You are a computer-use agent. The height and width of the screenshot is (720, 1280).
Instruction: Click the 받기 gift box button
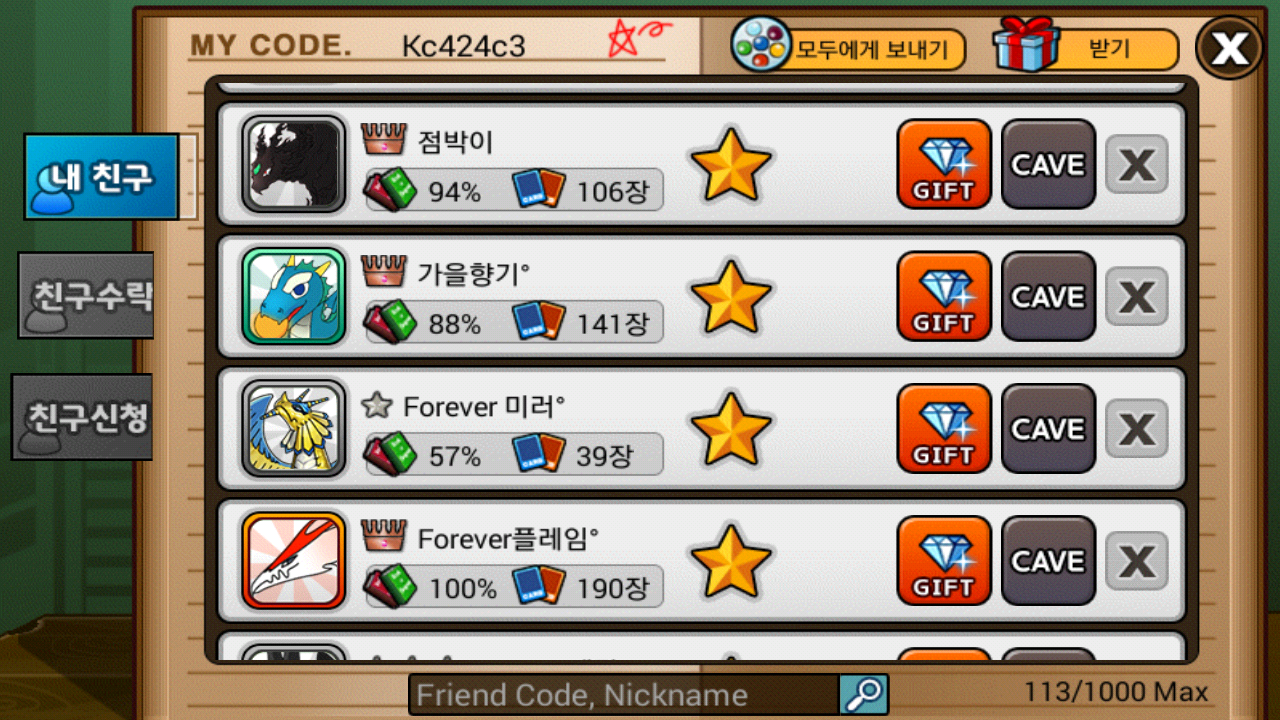[x=1087, y=47]
